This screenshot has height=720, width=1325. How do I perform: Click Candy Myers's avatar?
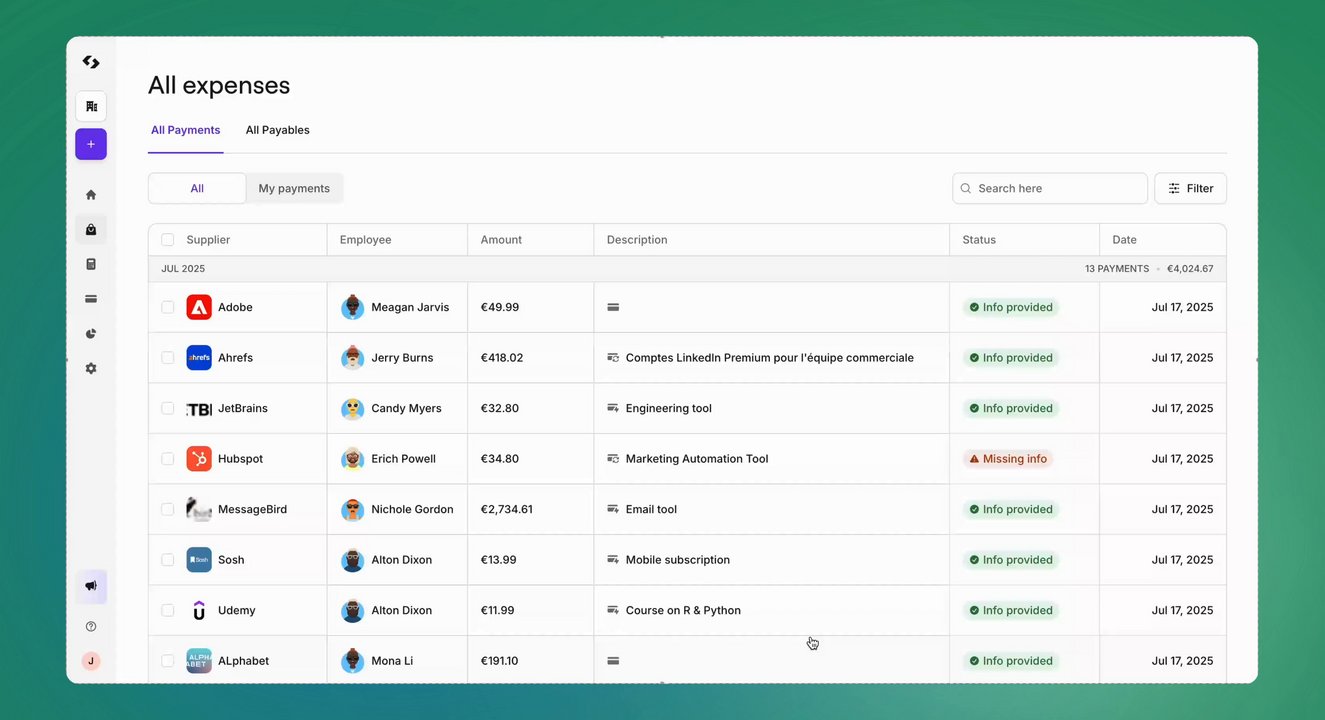tap(352, 409)
